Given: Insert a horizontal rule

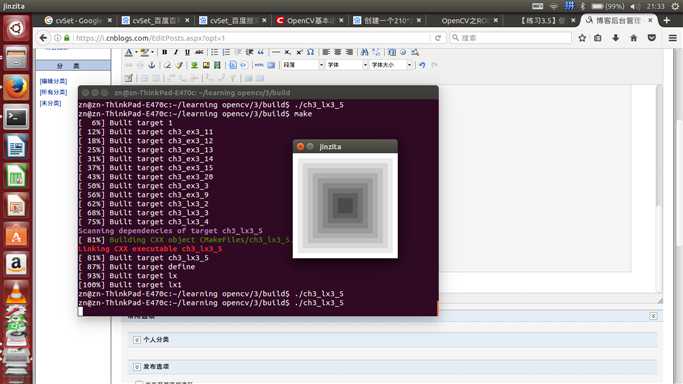Looking at the screenshot, I should click(x=276, y=52).
